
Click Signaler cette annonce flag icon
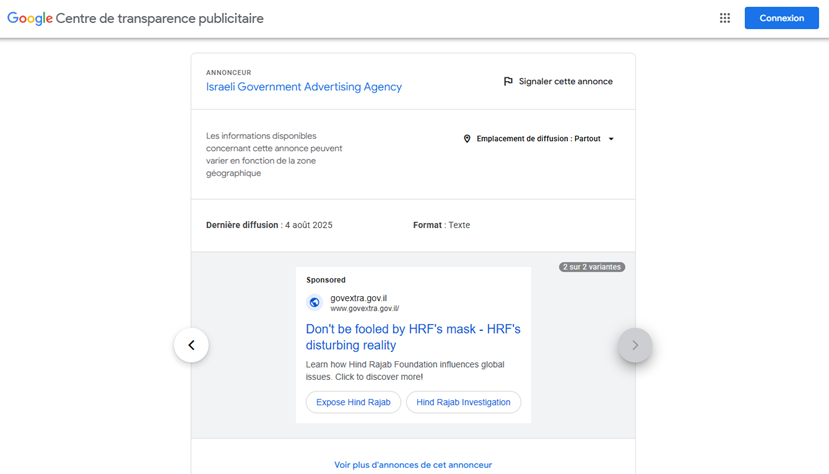coord(508,81)
